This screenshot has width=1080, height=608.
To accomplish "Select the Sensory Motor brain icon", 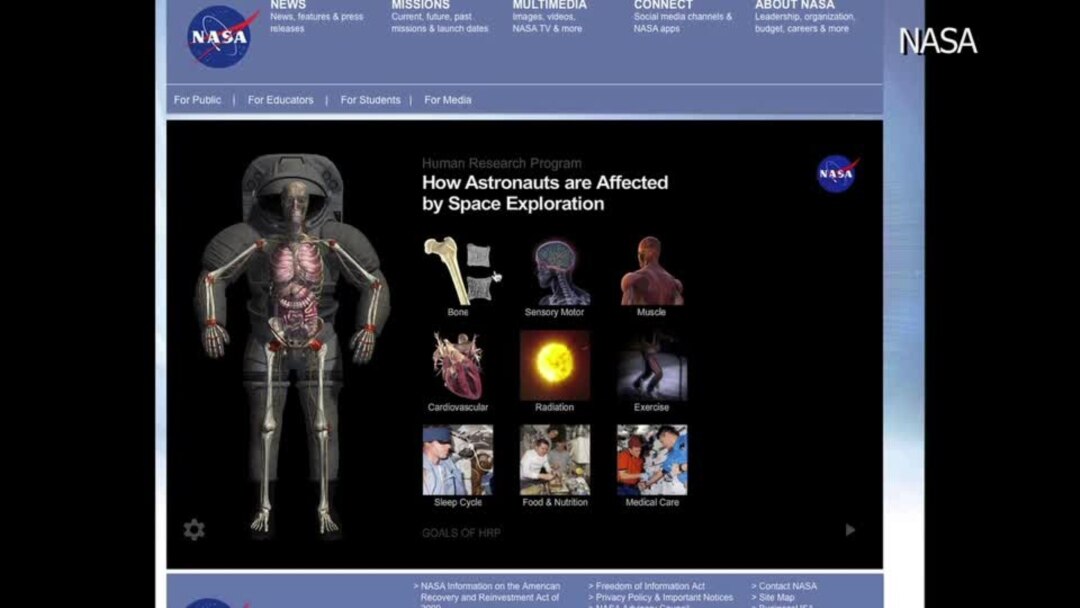I will coord(555,271).
